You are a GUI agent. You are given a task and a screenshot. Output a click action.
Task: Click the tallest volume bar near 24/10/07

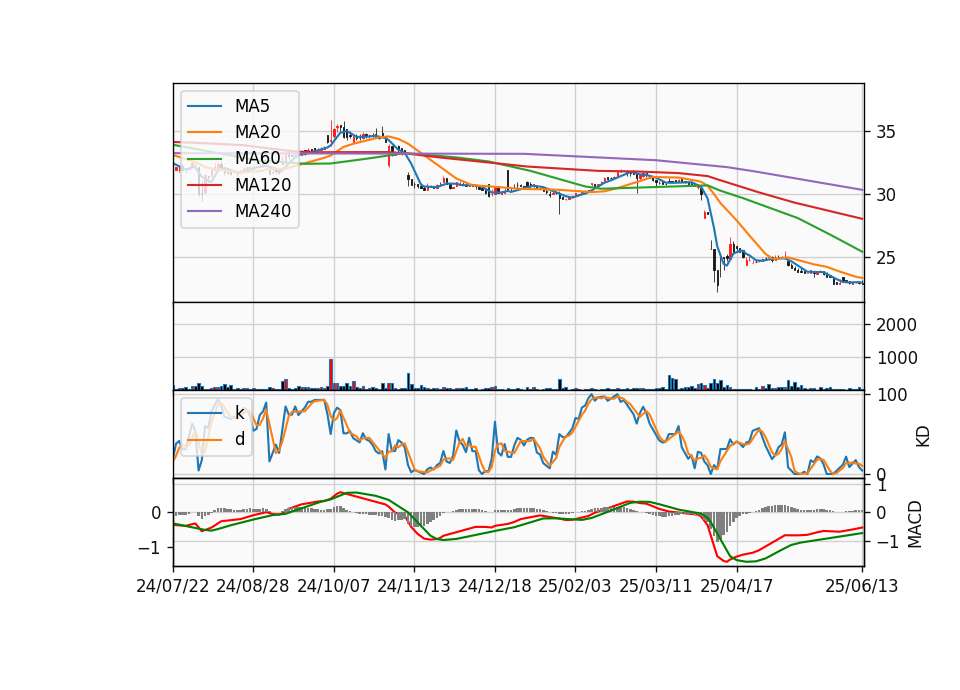tap(331, 374)
